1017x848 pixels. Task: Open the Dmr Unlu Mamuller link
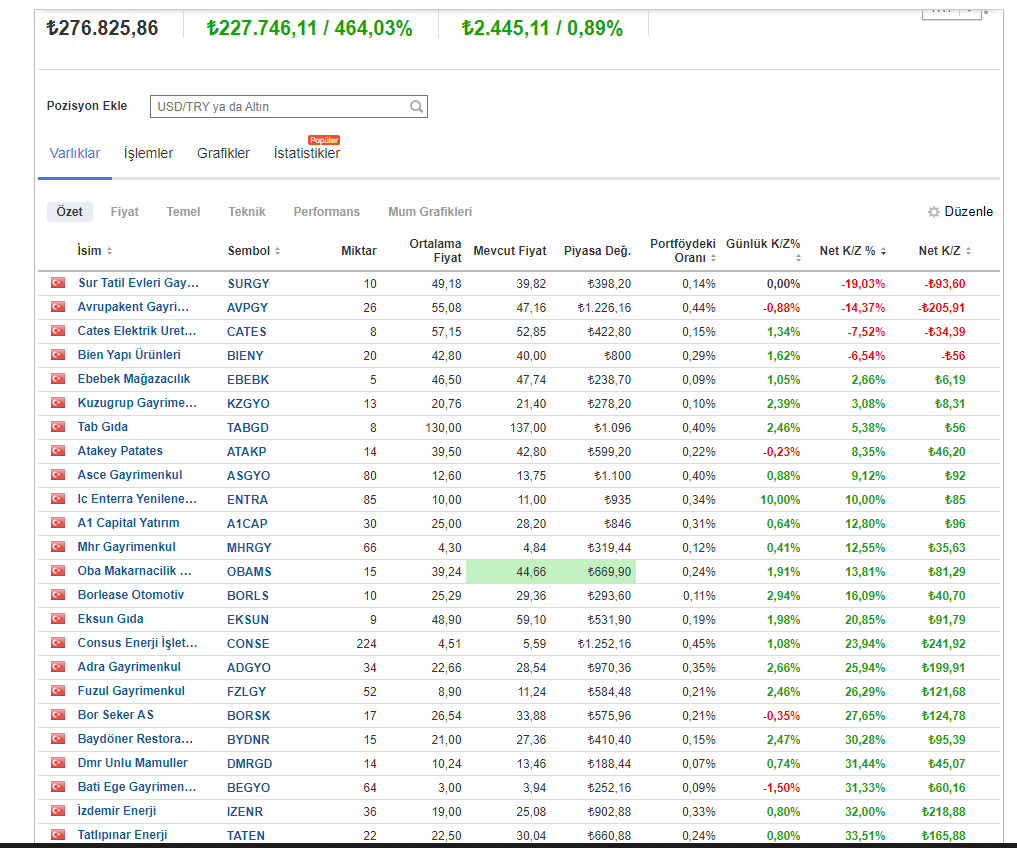point(132,763)
